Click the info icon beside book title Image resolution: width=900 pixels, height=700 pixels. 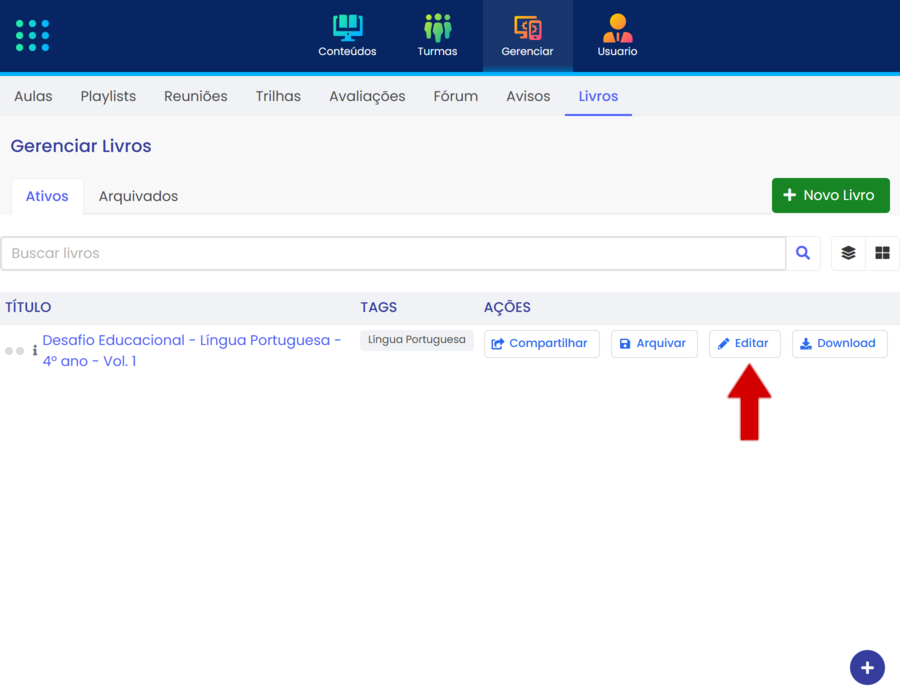tap(35, 351)
